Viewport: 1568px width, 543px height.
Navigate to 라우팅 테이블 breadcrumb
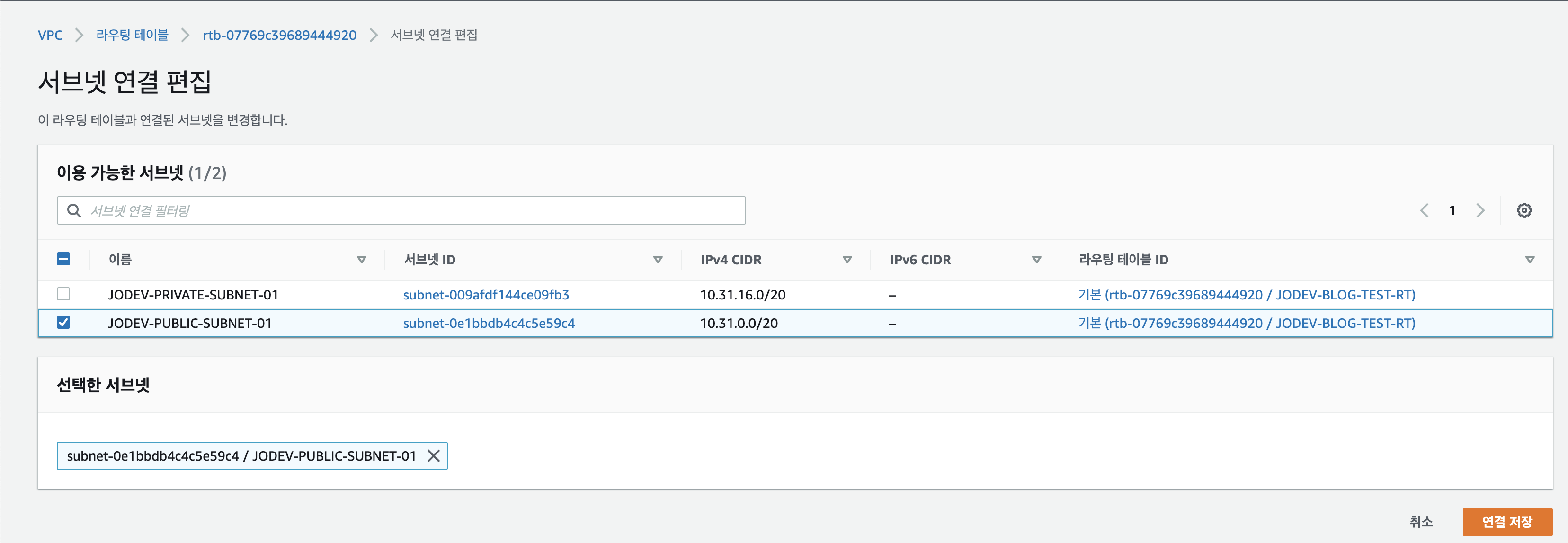click(x=132, y=35)
